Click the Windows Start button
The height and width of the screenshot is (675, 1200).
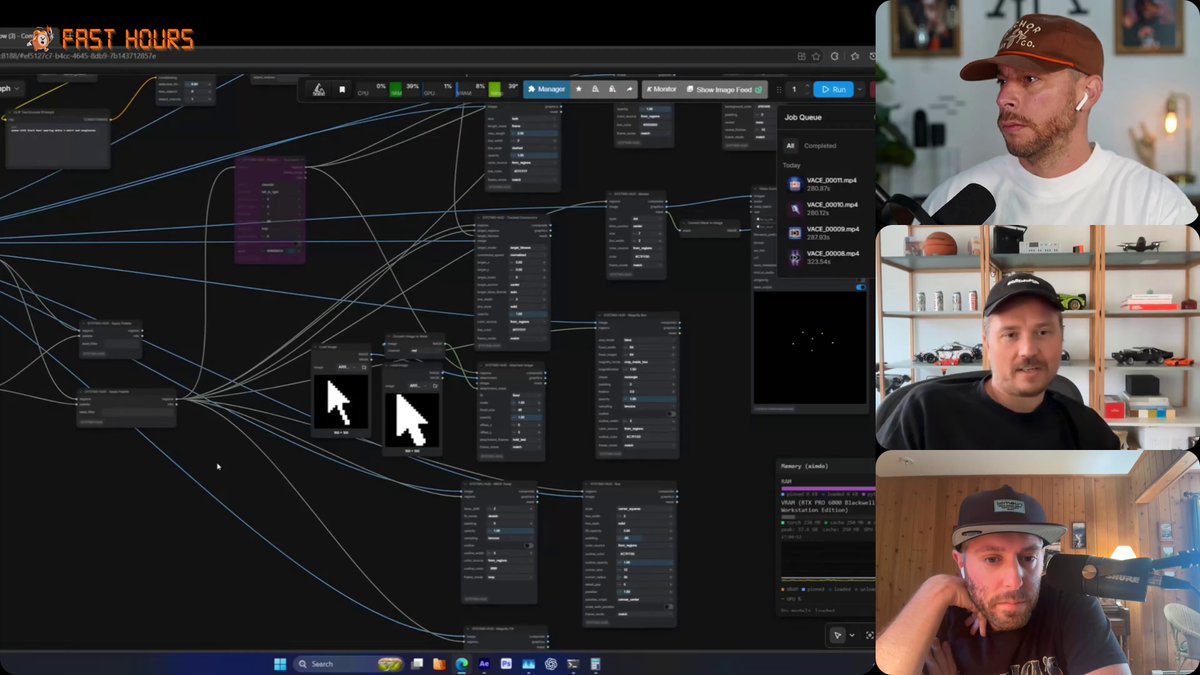click(x=280, y=664)
